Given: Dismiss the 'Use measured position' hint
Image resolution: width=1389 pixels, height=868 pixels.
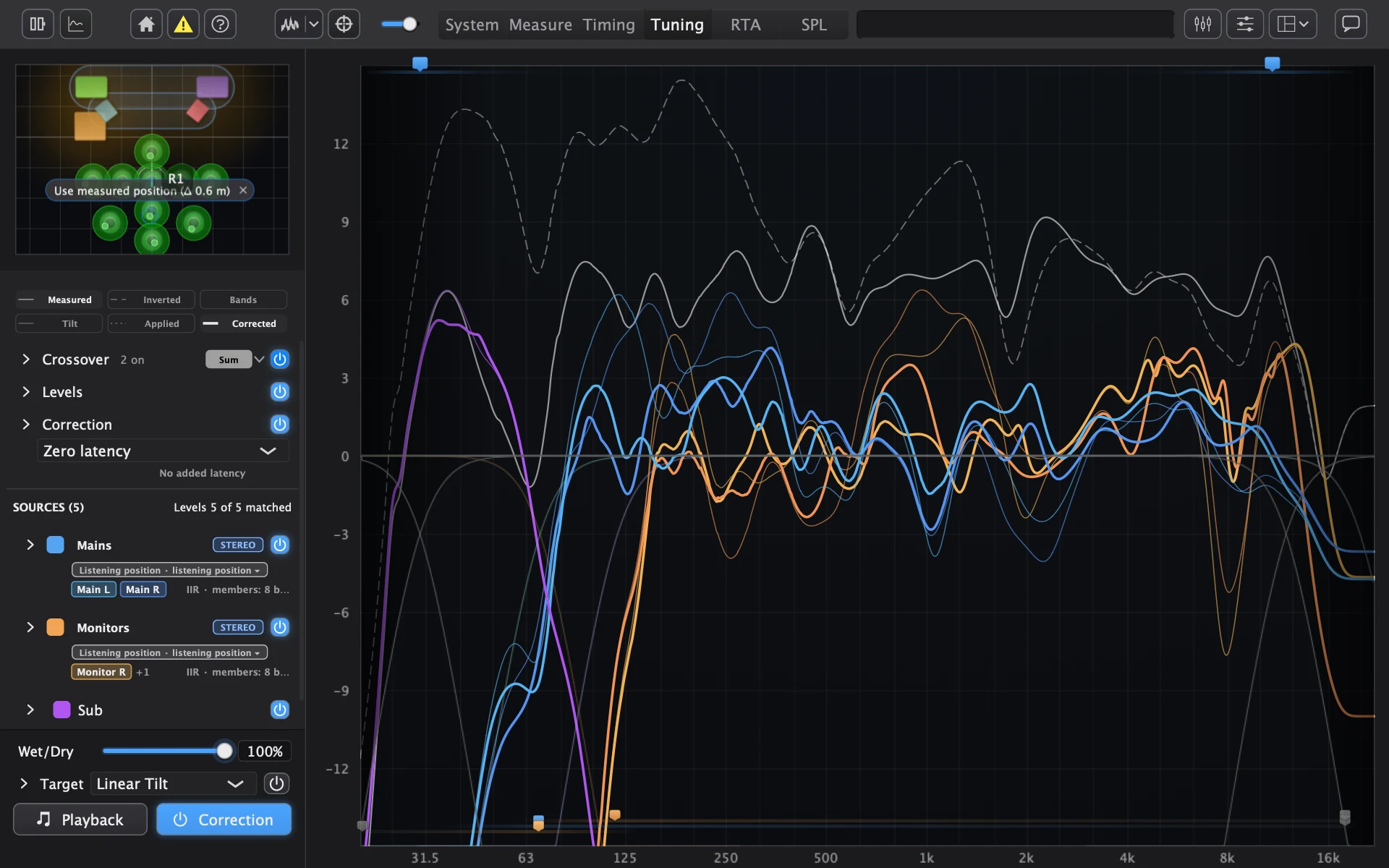Looking at the screenshot, I should coord(243,190).
